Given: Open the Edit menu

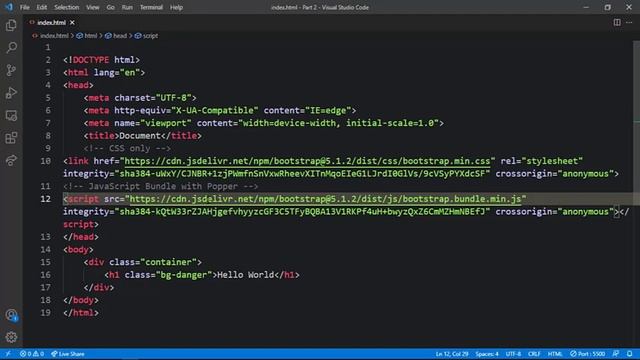Looking at the screenshot, I should (x=42, y=7).
